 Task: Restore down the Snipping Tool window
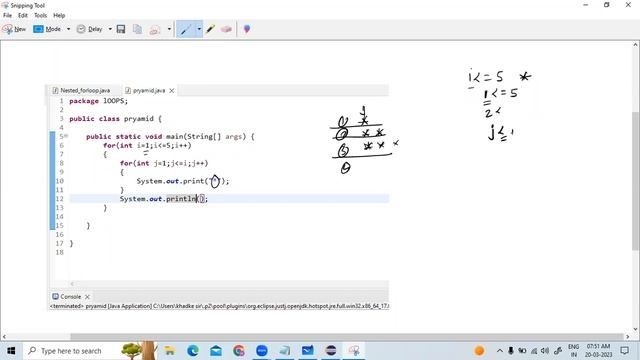click(x=607, y=5)
